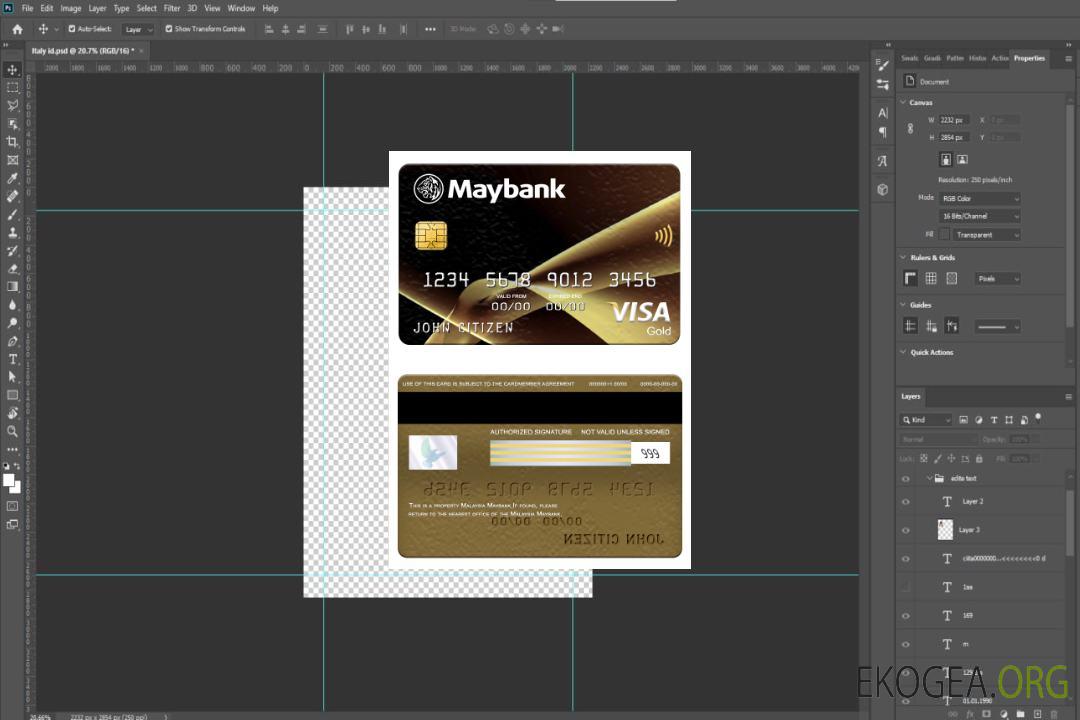The height and width of the screenshot is (720, 1080).
Task: Click the canvas Fill color swatch
Action: (944, 235)
